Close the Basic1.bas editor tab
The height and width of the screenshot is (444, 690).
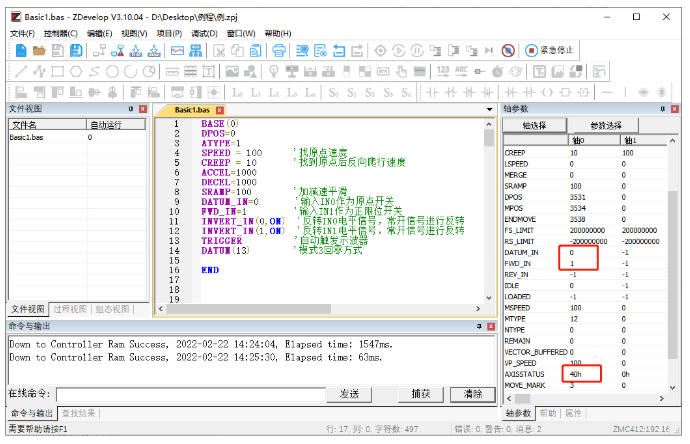click(220, 110)
